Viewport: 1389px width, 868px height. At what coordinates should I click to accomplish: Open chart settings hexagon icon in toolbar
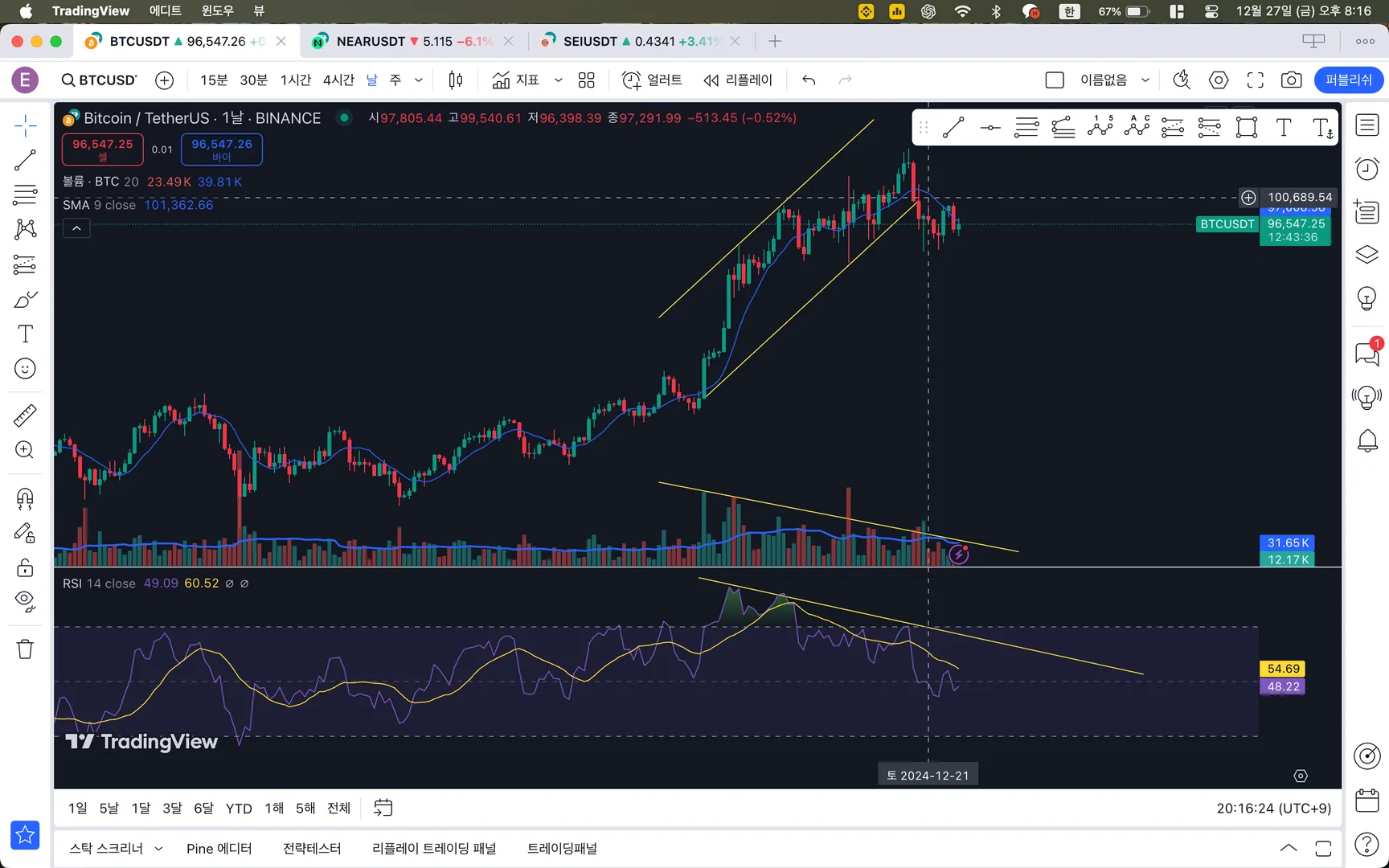click(x=1219, y=80)
